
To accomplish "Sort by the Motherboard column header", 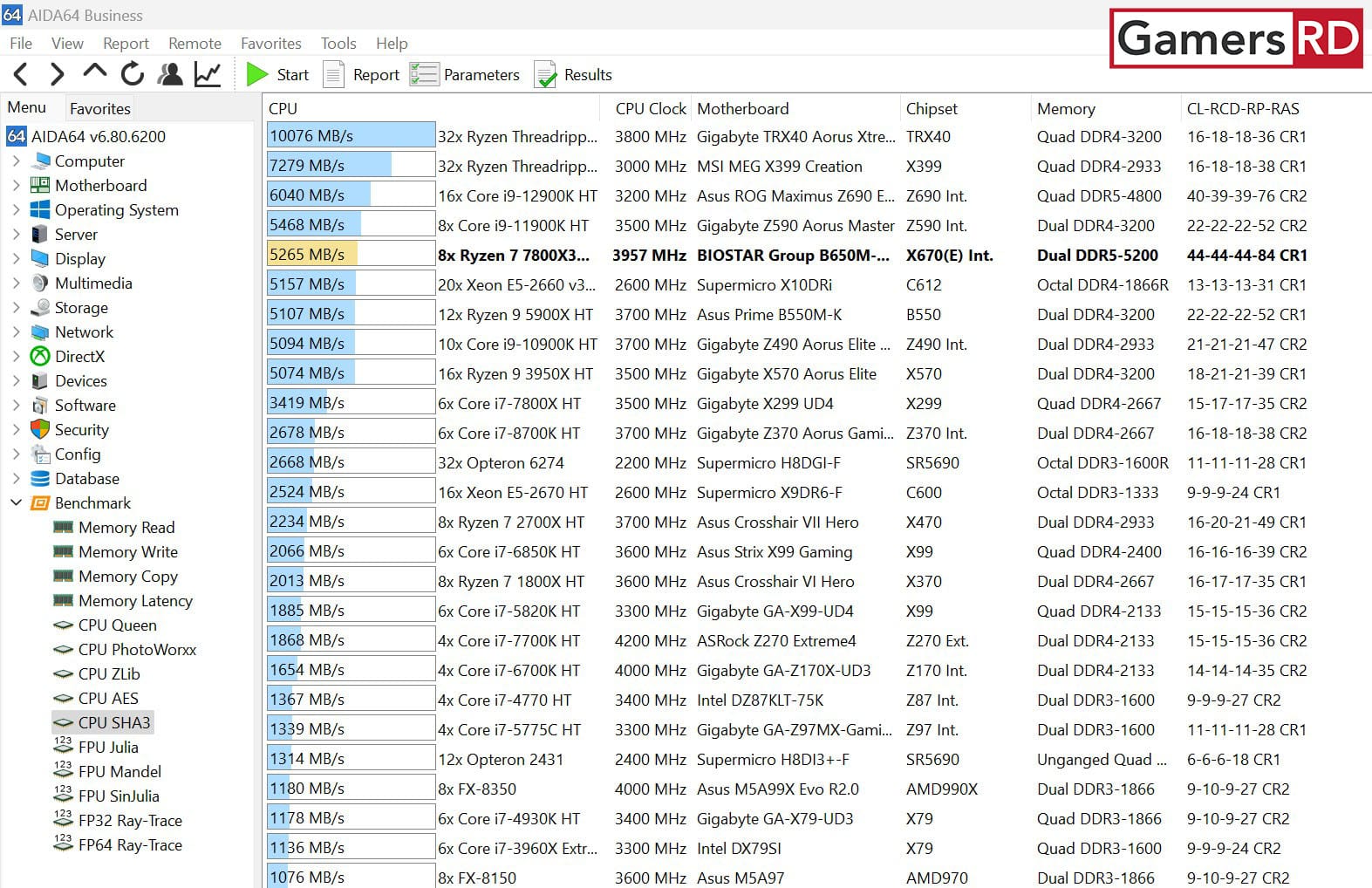I will 742,108.
